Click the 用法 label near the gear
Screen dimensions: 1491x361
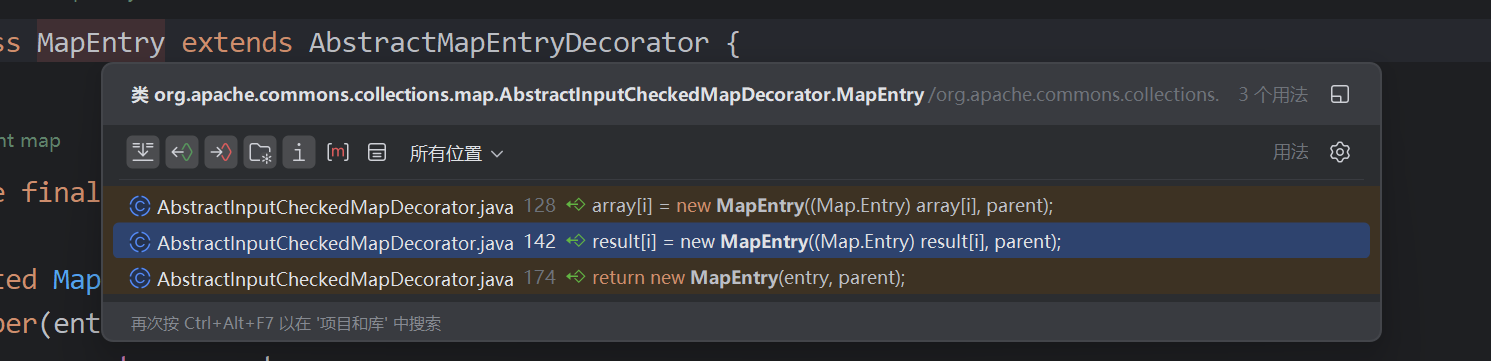click(x=1290, y=152)
